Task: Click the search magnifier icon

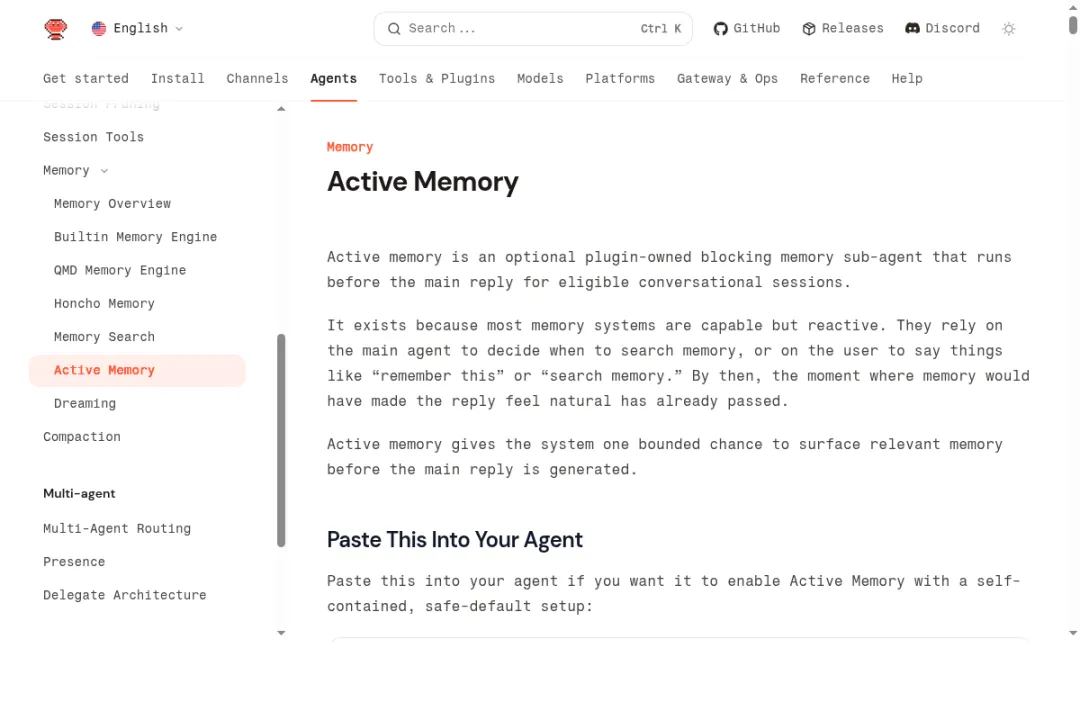Action: [394, 29]
